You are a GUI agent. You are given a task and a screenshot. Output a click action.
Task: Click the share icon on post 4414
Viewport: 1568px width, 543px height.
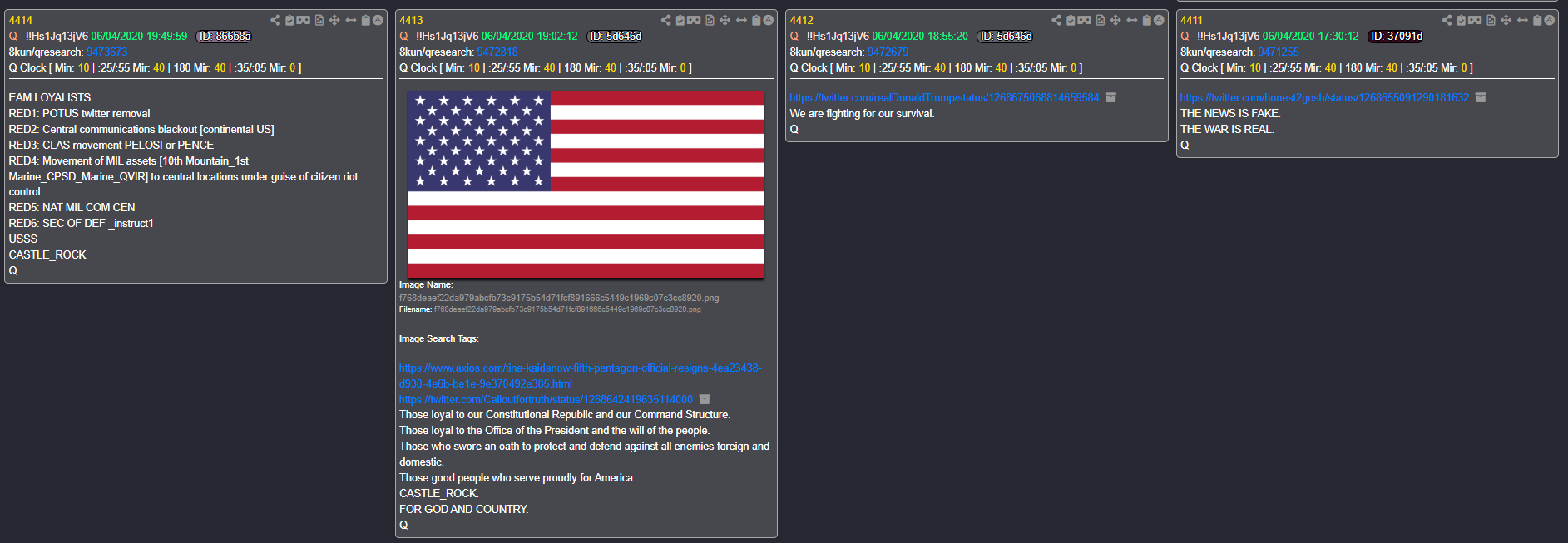275,20
